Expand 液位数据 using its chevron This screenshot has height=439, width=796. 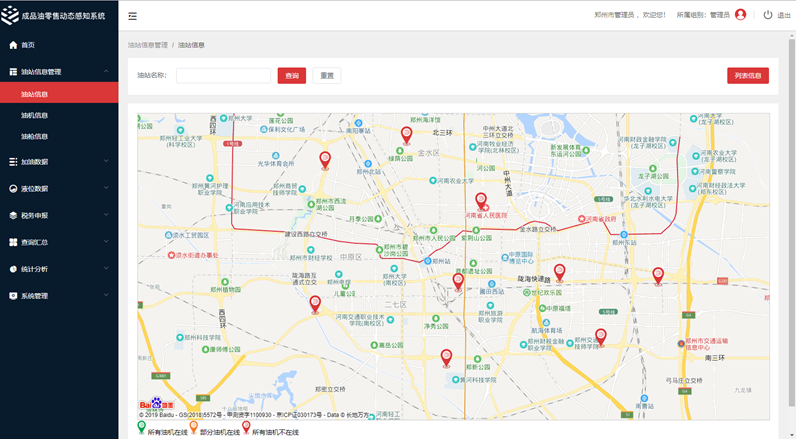(x=106, y=188)
